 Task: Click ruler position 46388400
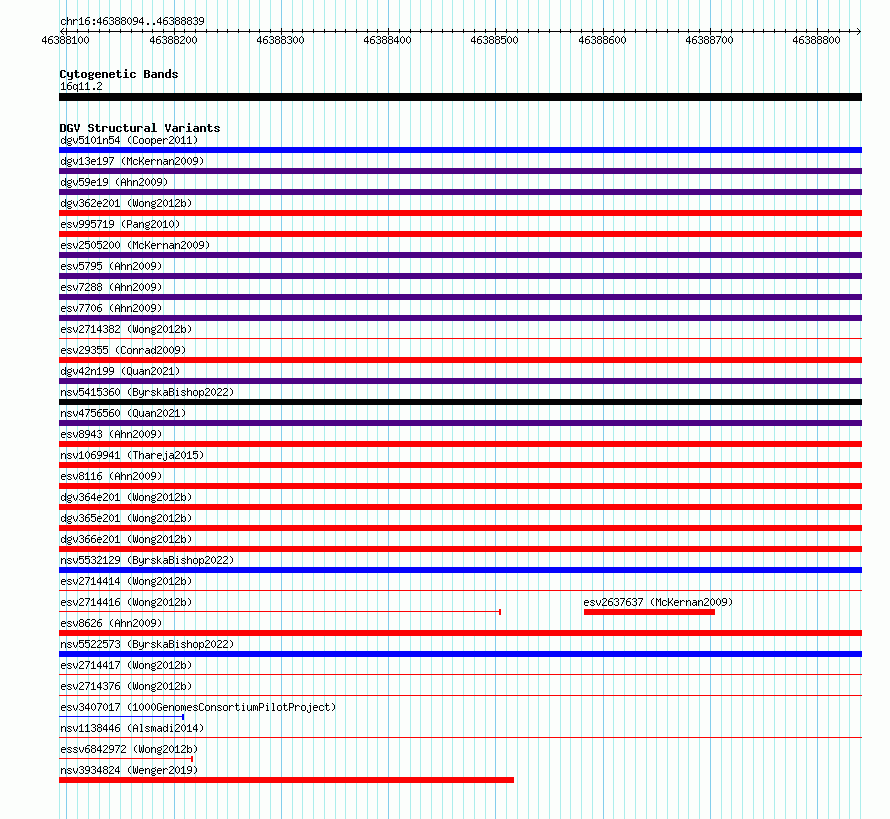pos(387,40)
